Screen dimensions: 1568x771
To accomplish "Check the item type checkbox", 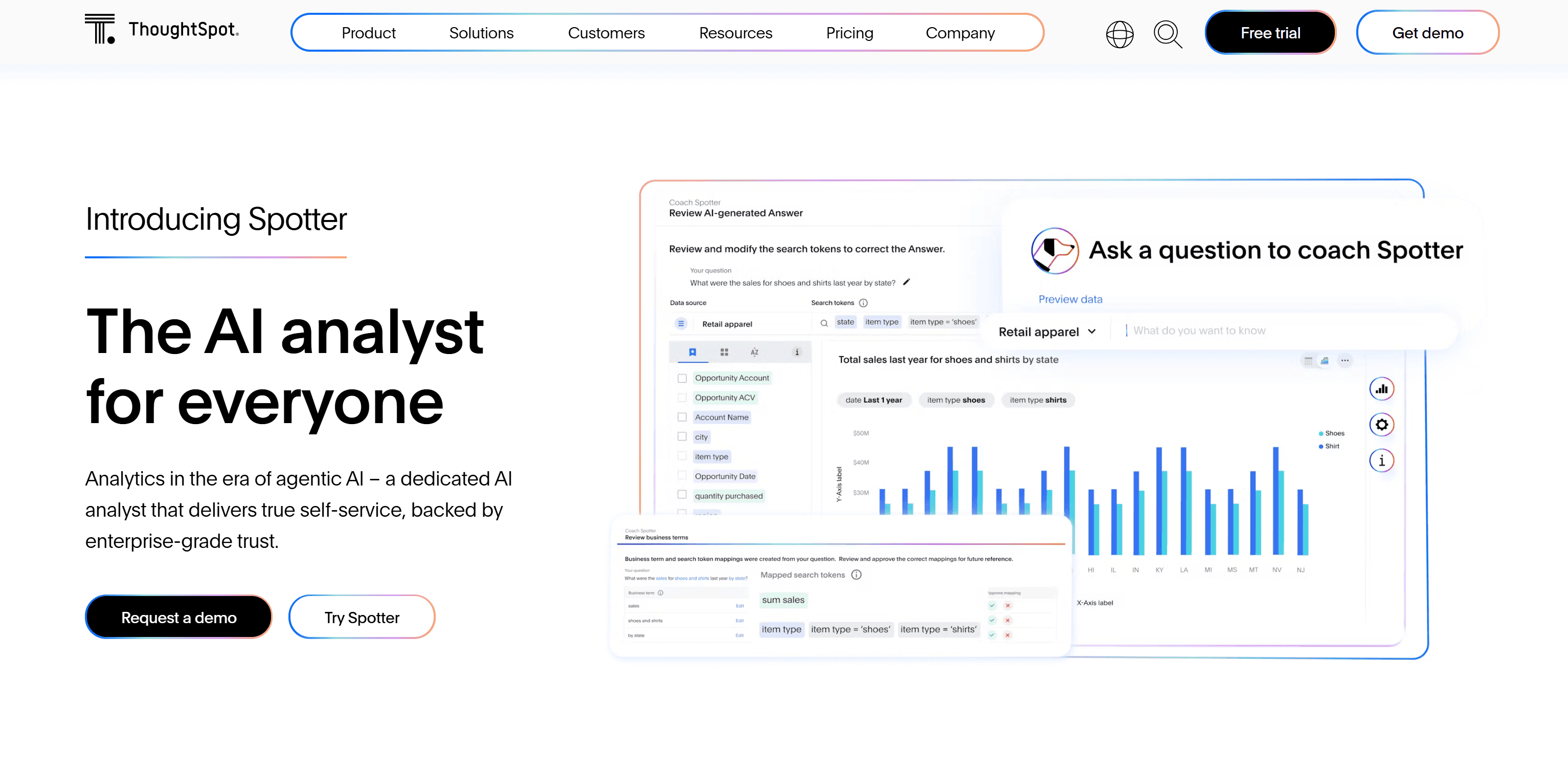I will point(682,456).
